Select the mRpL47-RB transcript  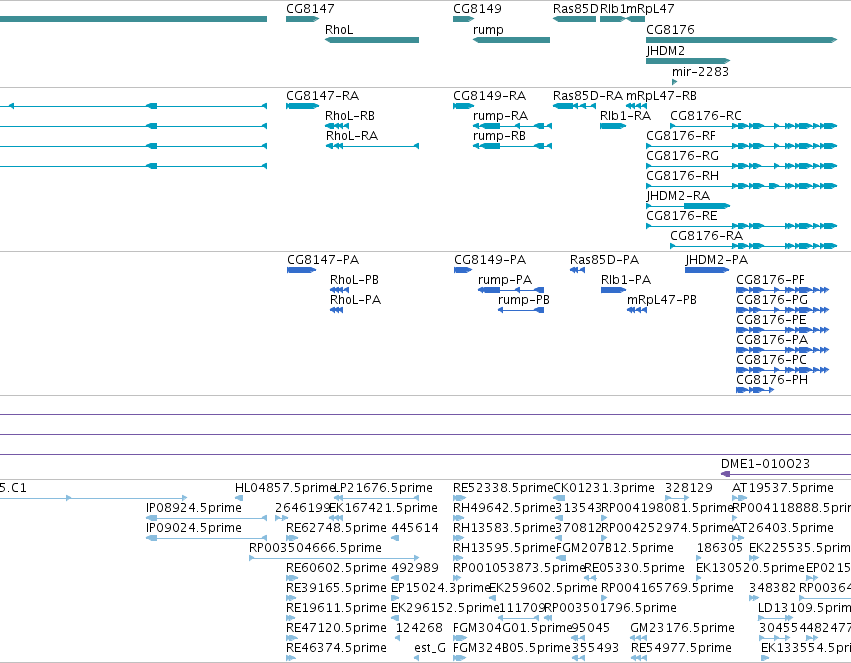636,106
